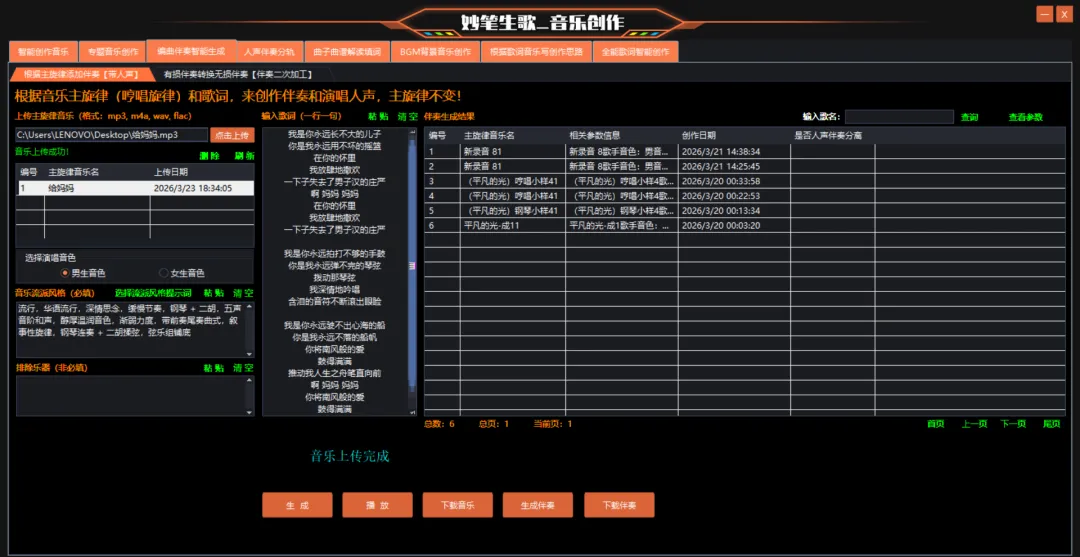Click the 播放 playback button
The width and height of the screenshot is (1080, 557).
click(377, 505)
